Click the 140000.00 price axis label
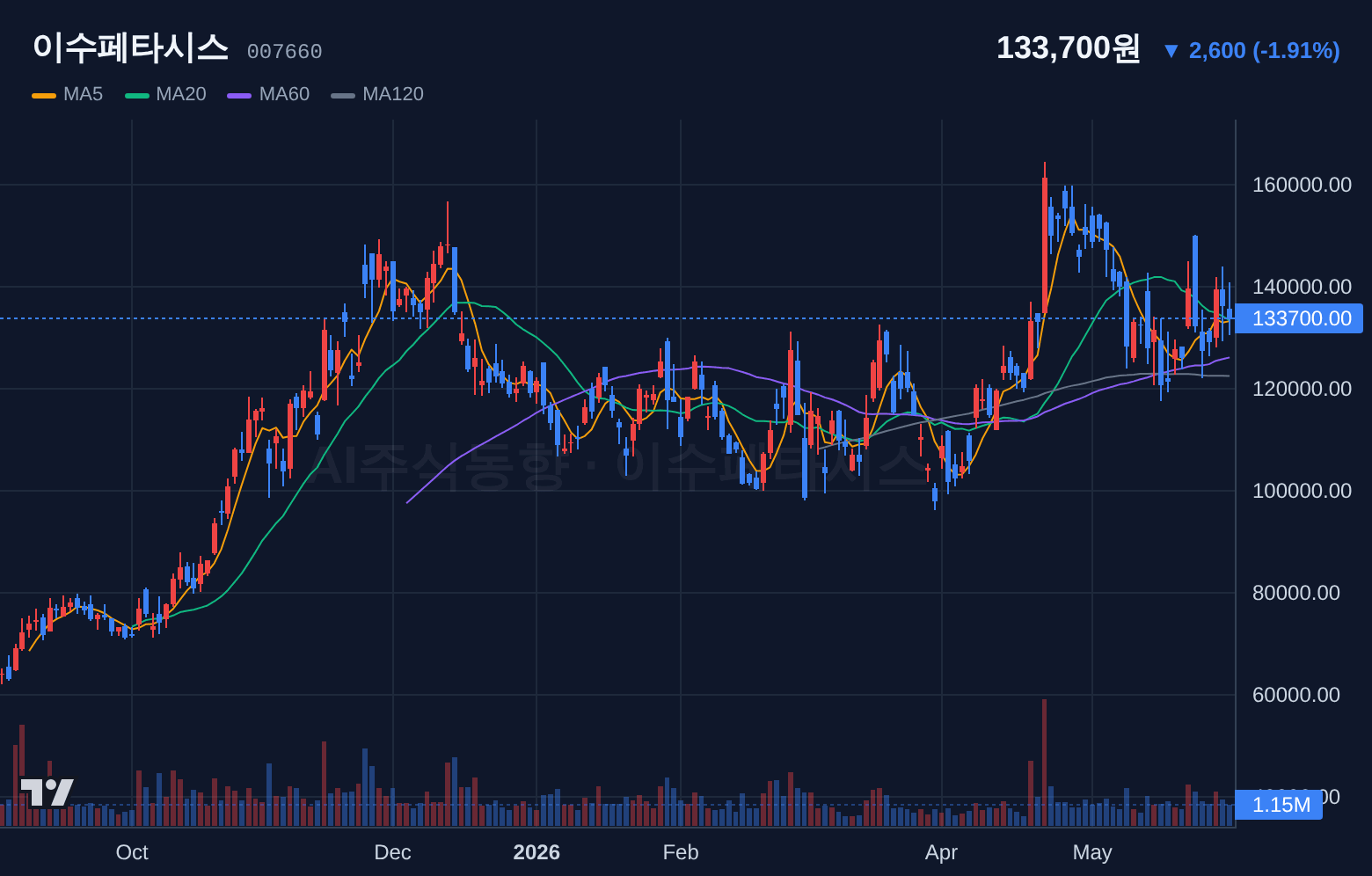The image size is (1372, 876). point(1302,287)
